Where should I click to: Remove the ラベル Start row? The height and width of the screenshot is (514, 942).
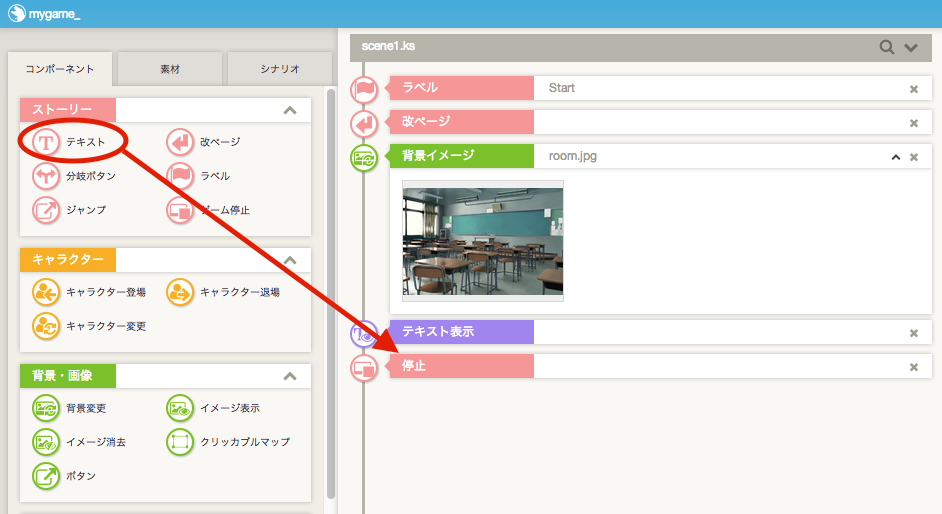pos(914,89)
